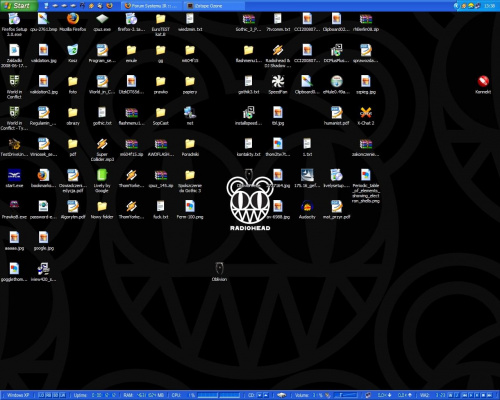Image resolution: width=500 pixels, height=400 pixels.
Task: Open the EuroTEST folder
Action: coord(161,25)
